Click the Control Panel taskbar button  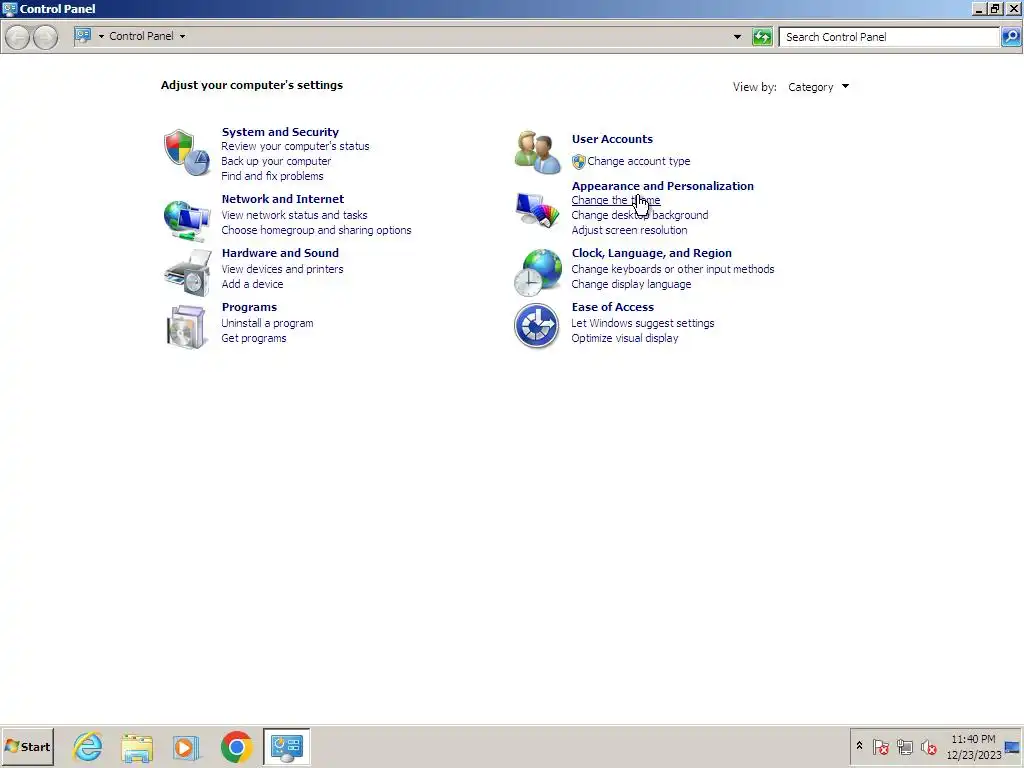[x=287, y=746]
